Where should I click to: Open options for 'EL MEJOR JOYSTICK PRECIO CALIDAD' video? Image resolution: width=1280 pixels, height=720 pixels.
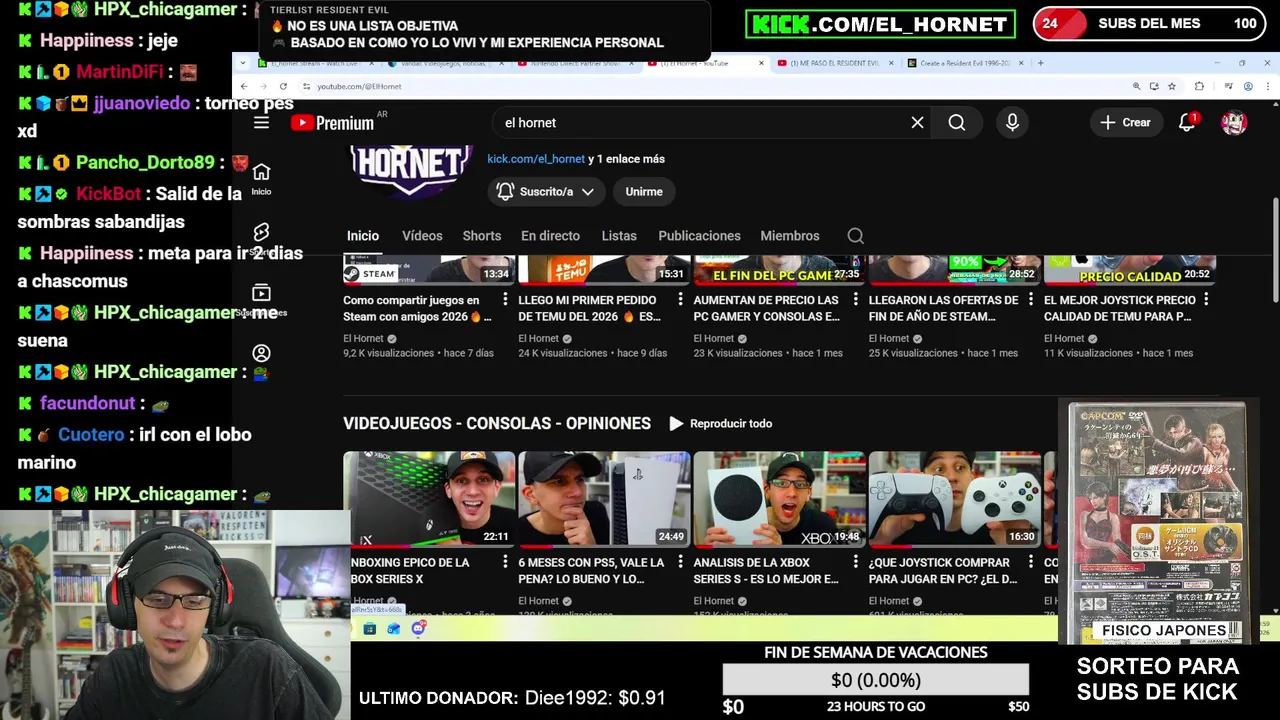coord(1206,300)
